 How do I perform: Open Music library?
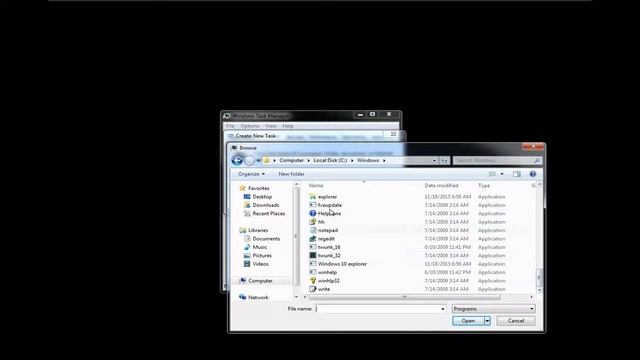click(260, 247)
